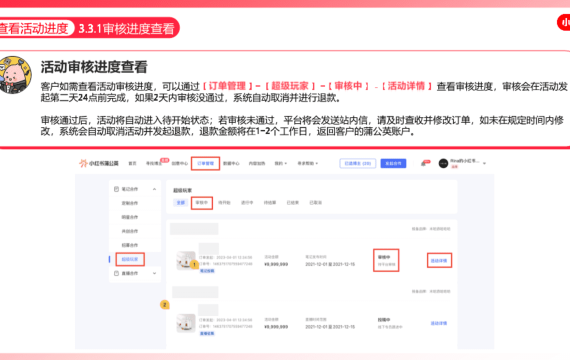
Task: Click the ¥9,999,999 amount in the first order
Action: pyautogui.click(x=276, y=264)
